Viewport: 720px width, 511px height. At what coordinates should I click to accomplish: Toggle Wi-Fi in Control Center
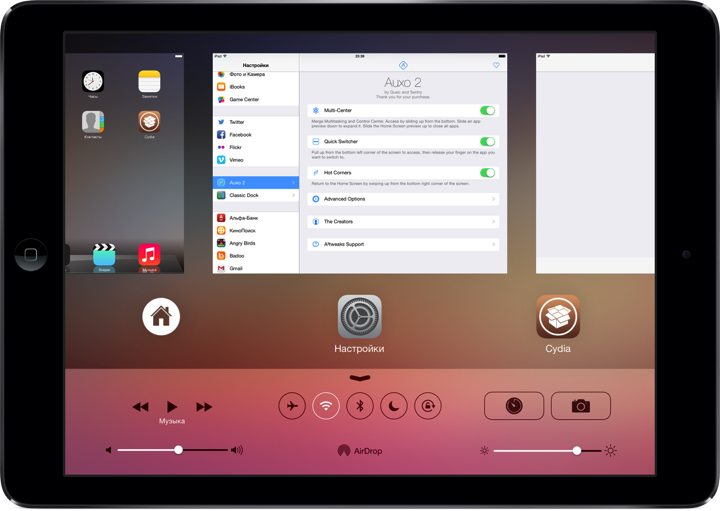click(326, 406)
